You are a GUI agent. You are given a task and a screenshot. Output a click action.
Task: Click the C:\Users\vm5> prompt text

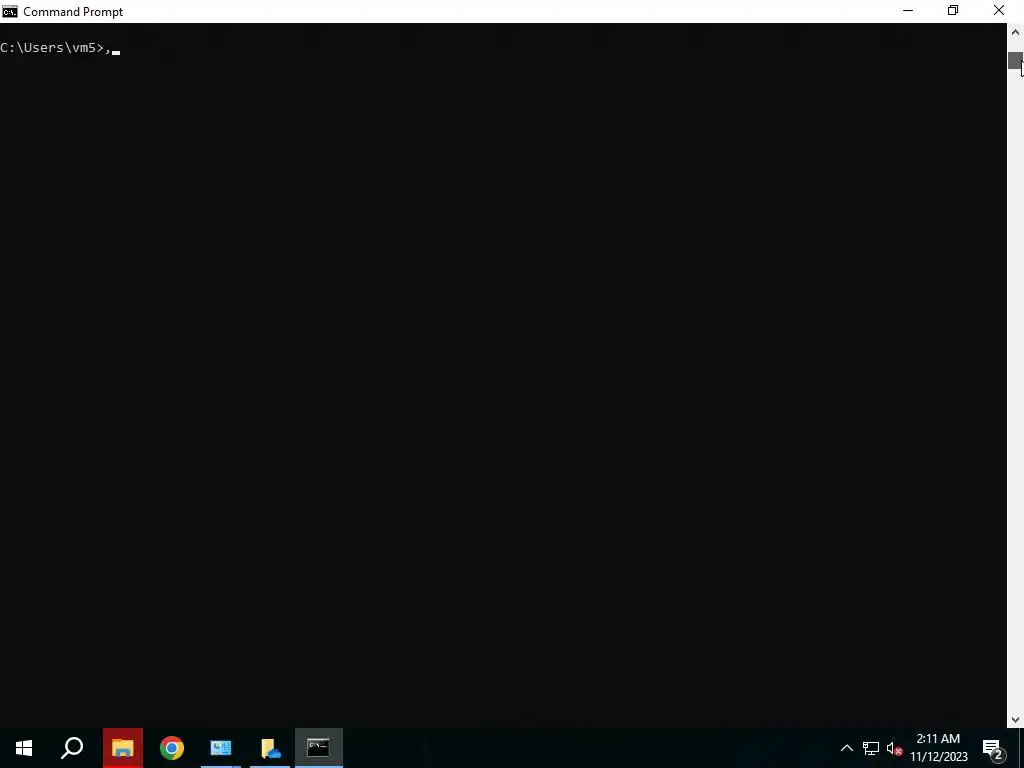(x=52, y=48)
